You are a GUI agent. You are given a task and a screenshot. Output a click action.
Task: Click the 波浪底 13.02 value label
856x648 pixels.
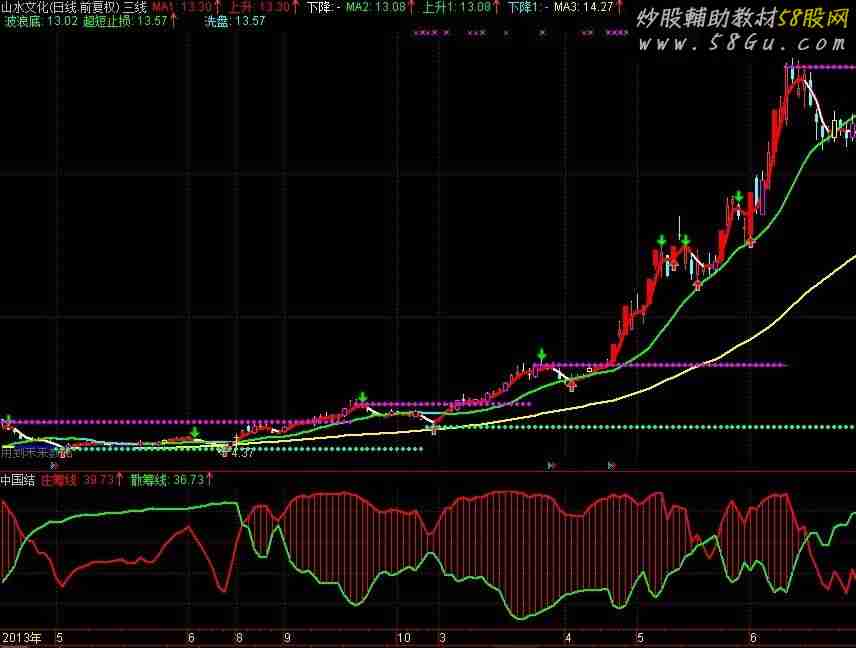coord(40,20)
